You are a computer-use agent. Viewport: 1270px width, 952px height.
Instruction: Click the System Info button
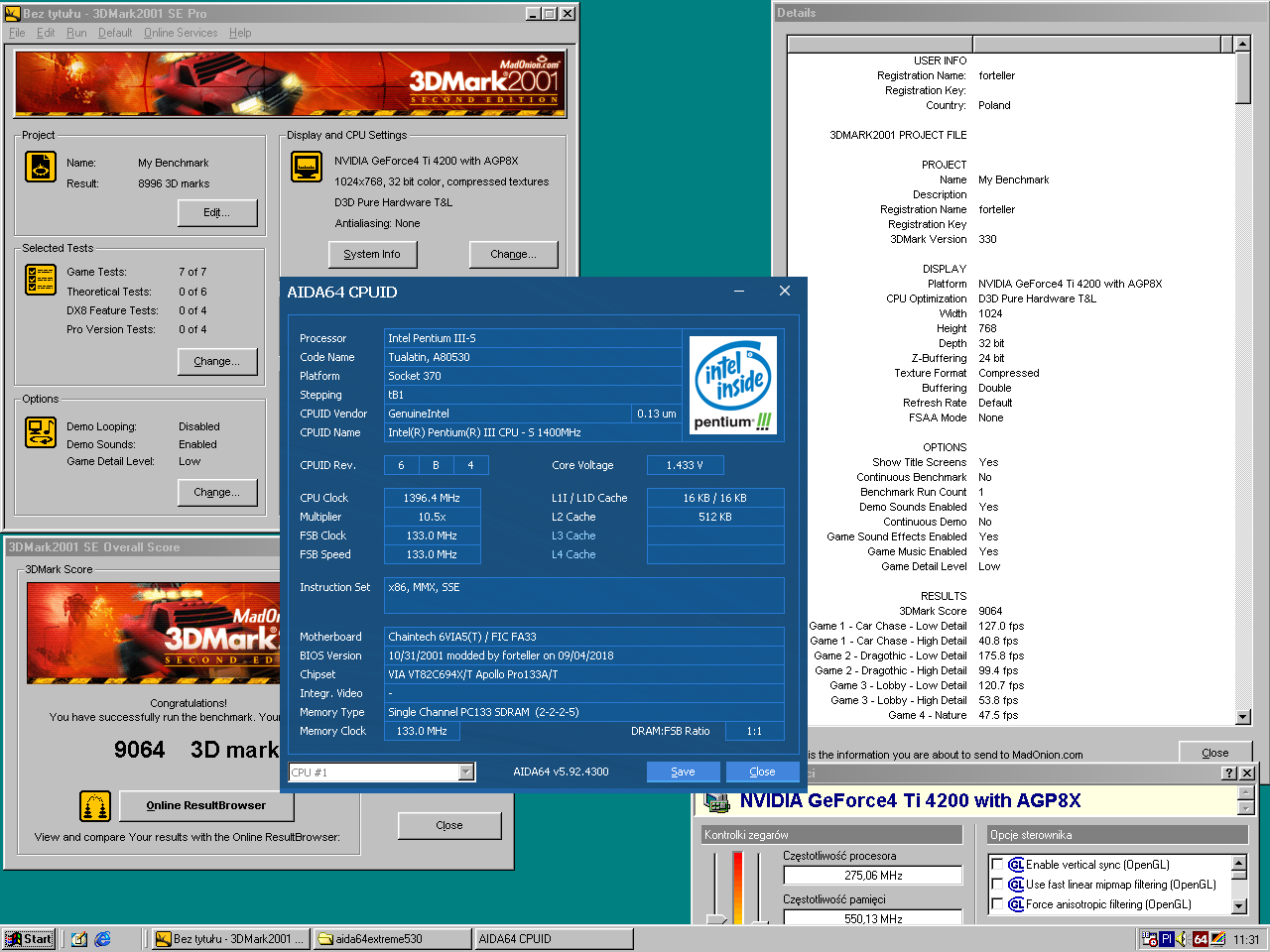[x=372, y=255]
